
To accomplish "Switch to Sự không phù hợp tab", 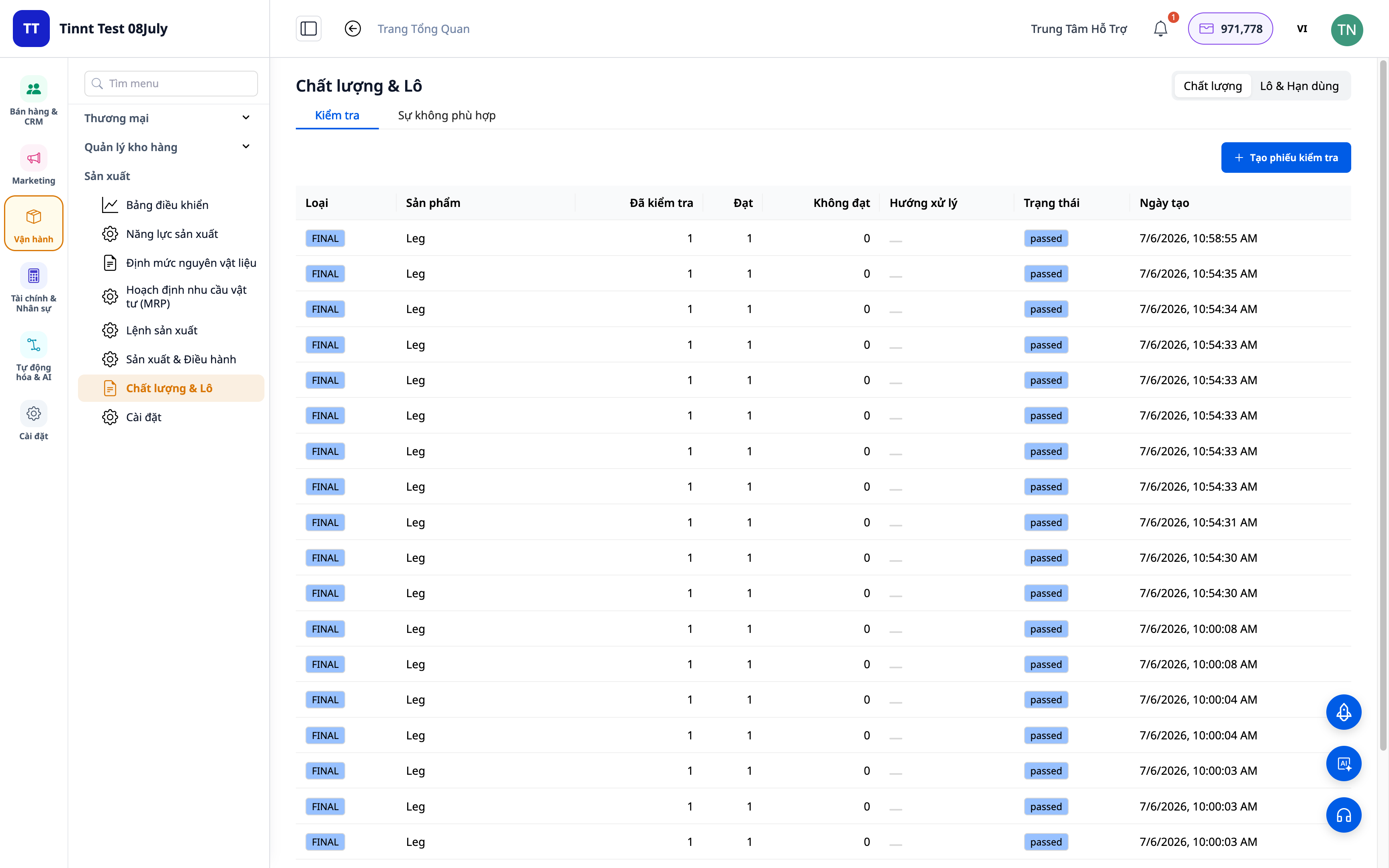I will click(x=447, y=115).
